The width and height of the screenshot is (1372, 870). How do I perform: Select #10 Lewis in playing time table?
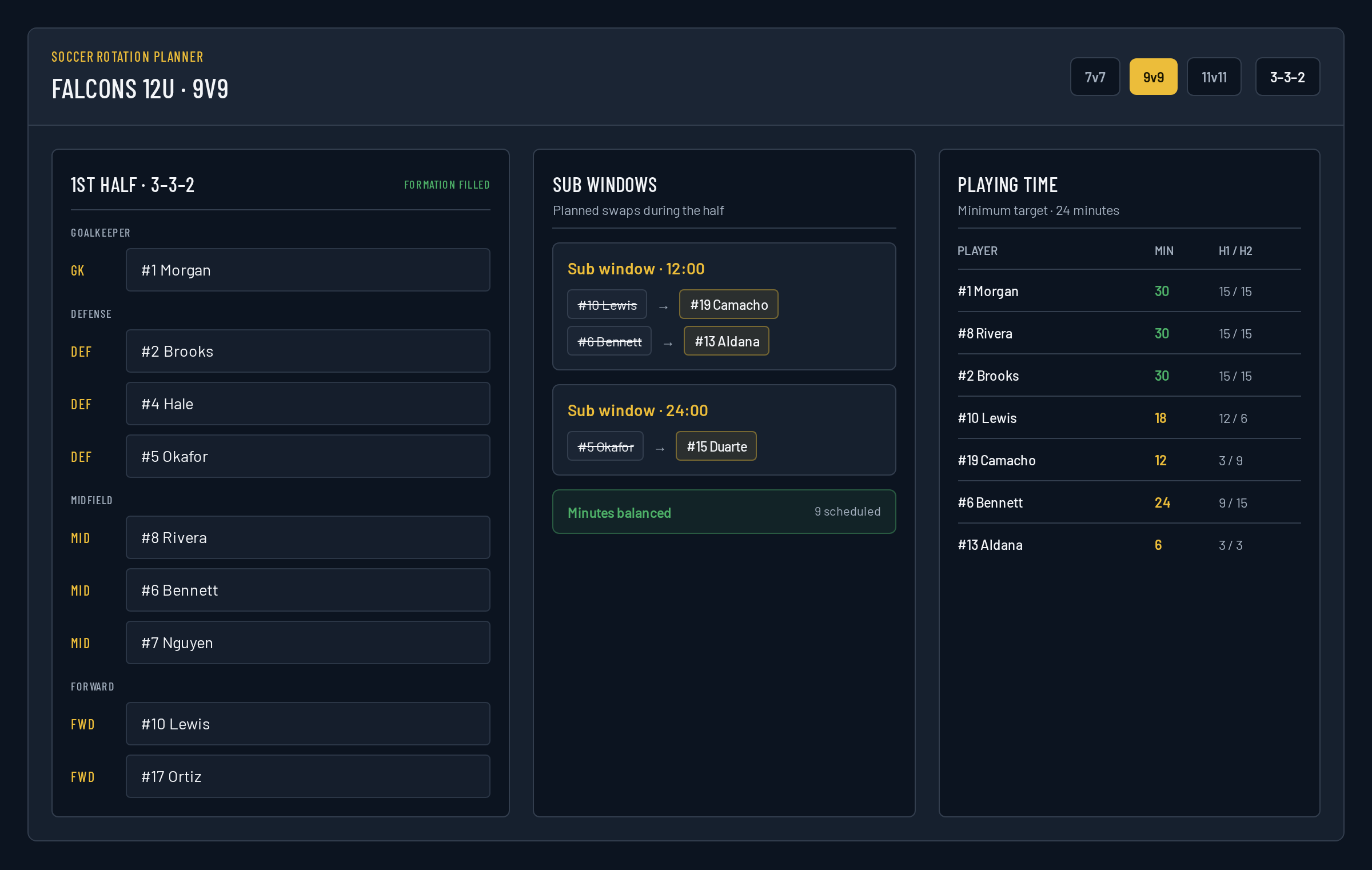point(987,418)
